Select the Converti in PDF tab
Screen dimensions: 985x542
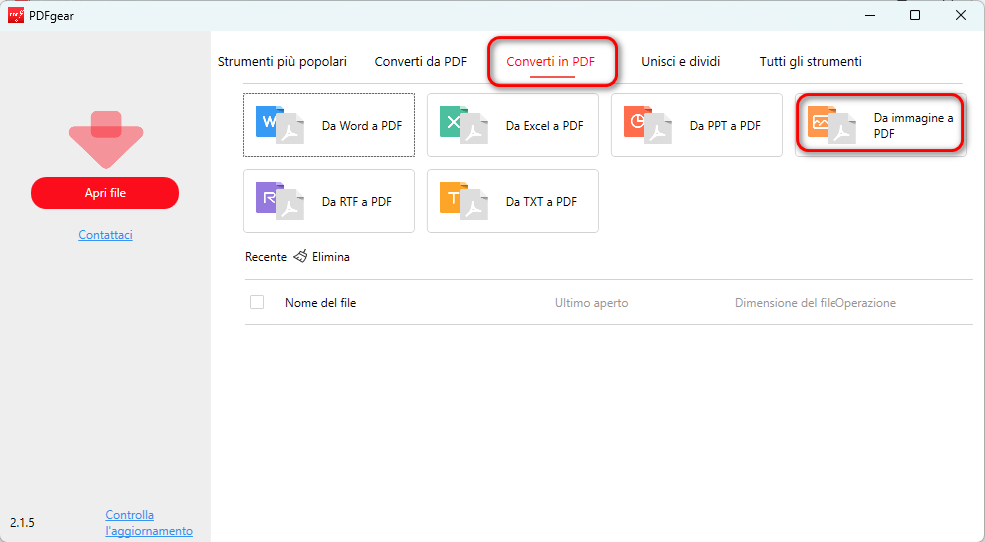(x=551, y=62)
